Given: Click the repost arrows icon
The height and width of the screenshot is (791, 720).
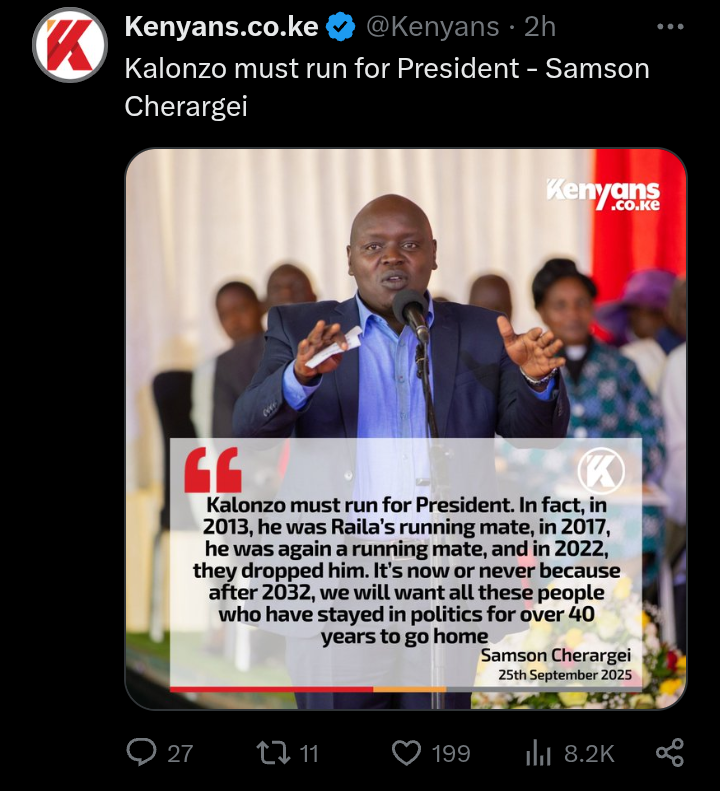Looking at the screenshot, I should [x=273, y=752].
